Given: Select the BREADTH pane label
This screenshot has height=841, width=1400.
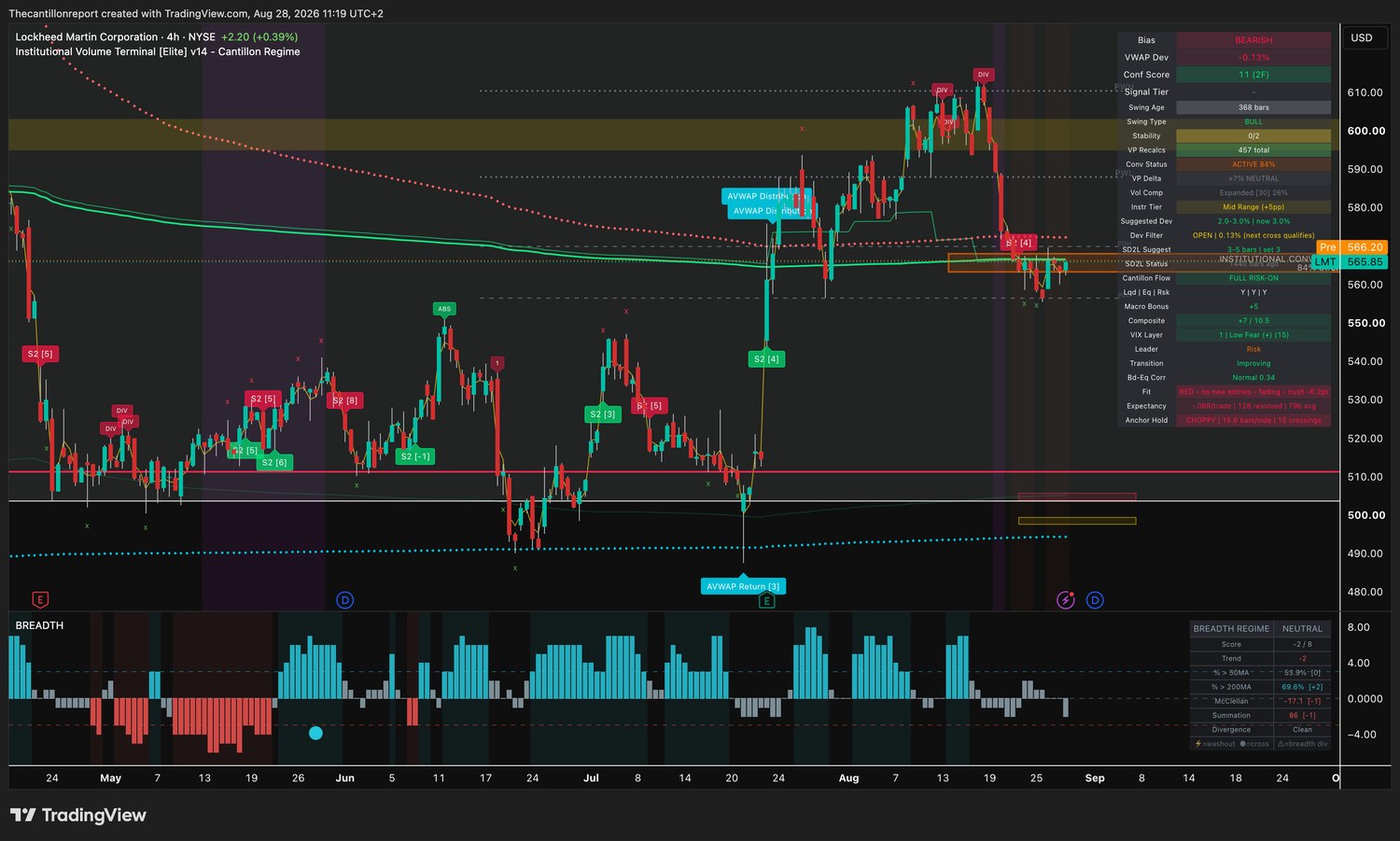Looking at the screenshot, I should coord(39,625).
